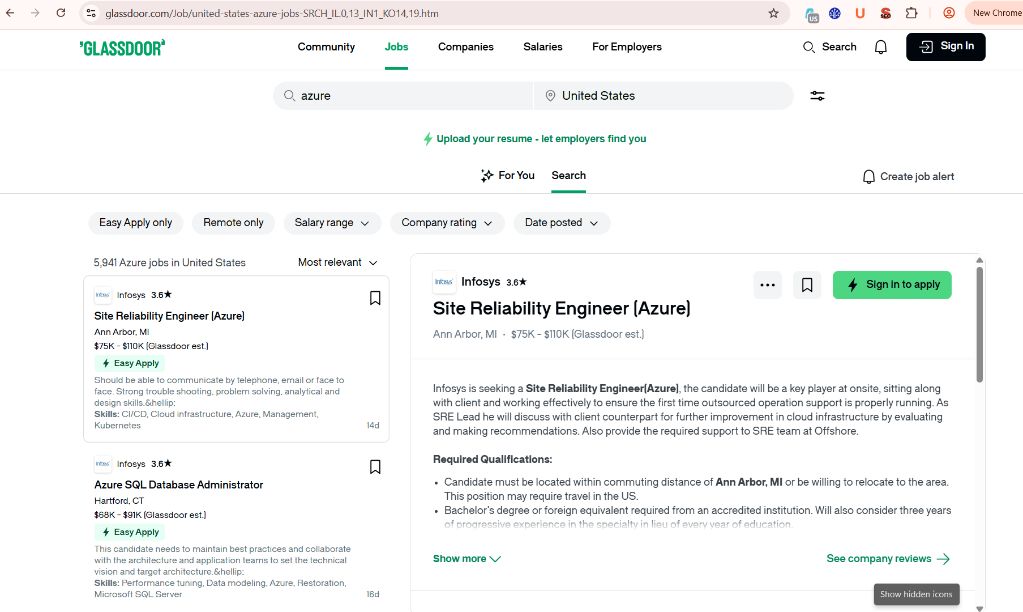
Task: Open the Azure SQL Database Administrator job title
Action: tap(179, 485)
